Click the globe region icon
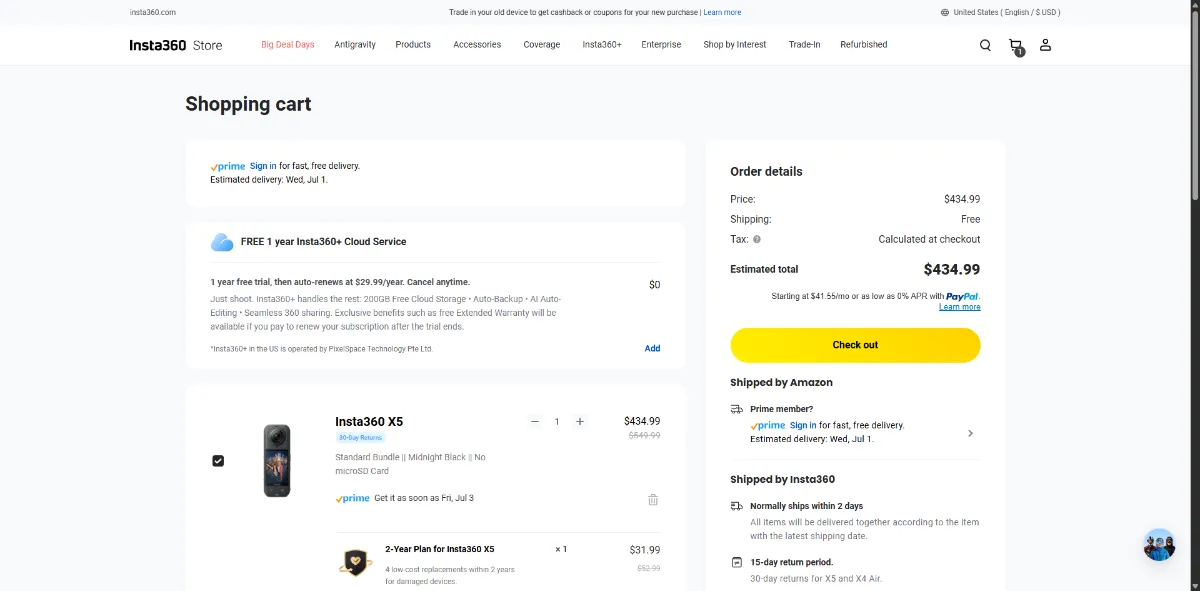Screen dimensions: 1200x591 pyautogui.click(x=945, y=12)
